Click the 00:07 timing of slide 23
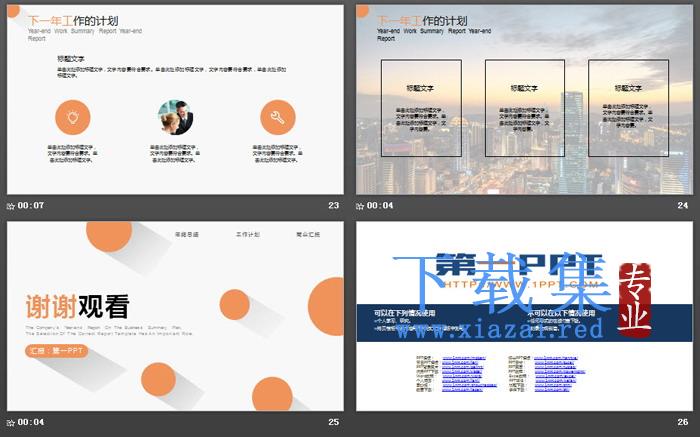The height and width of the screenshot is (437, 700). pos(31,205)
